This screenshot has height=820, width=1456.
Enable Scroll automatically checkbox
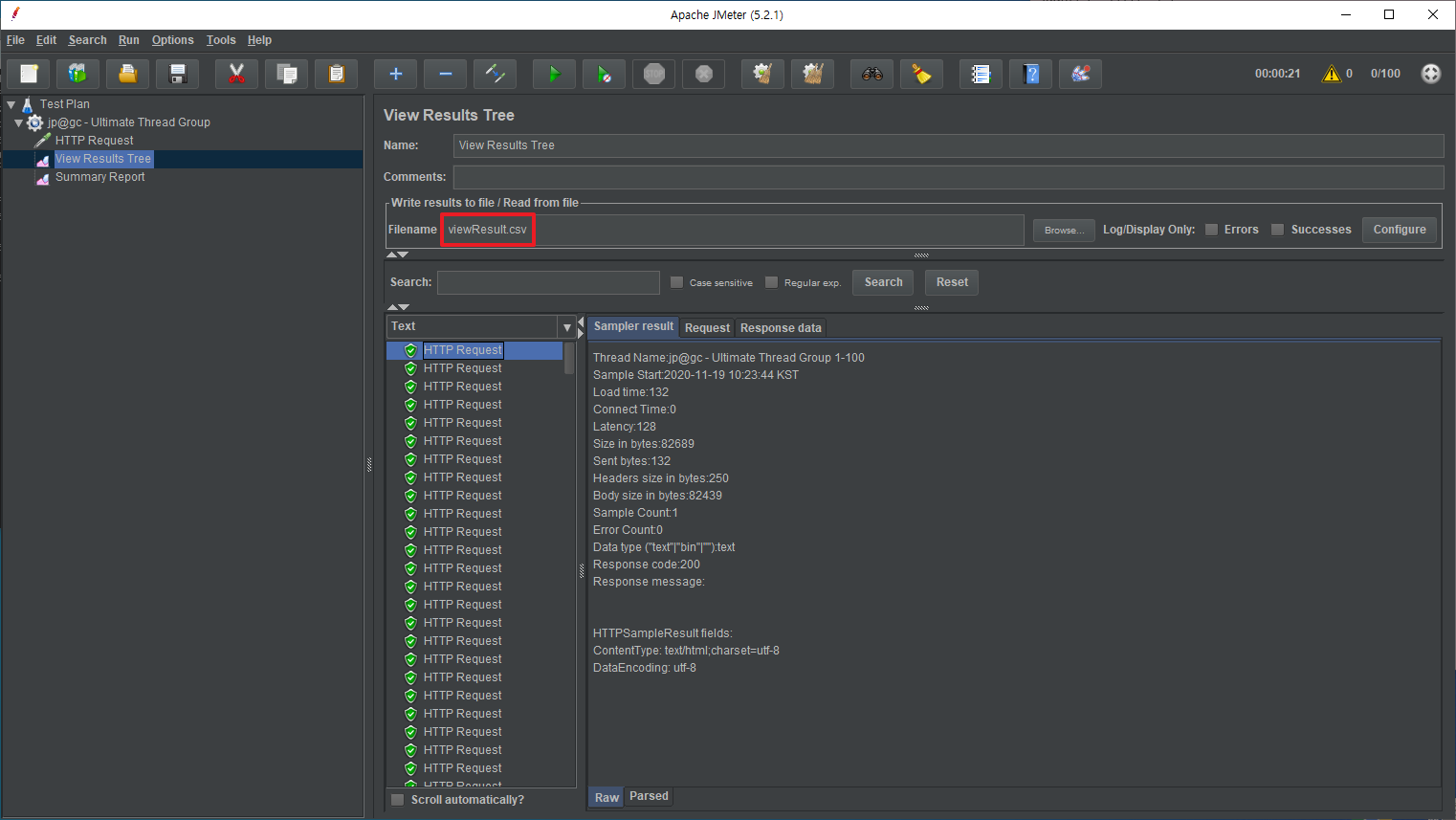[397, 800]
